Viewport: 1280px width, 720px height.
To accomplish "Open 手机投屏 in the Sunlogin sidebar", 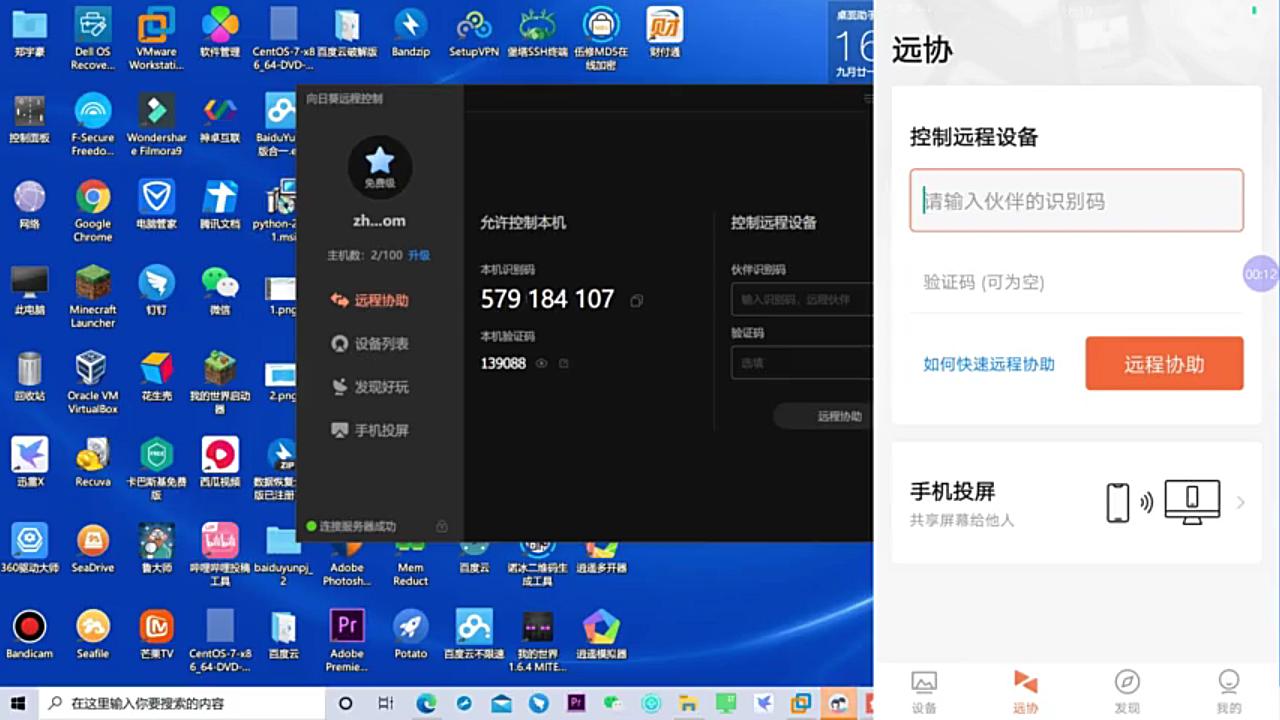I will pyautogui.click(x=370, y=430).
